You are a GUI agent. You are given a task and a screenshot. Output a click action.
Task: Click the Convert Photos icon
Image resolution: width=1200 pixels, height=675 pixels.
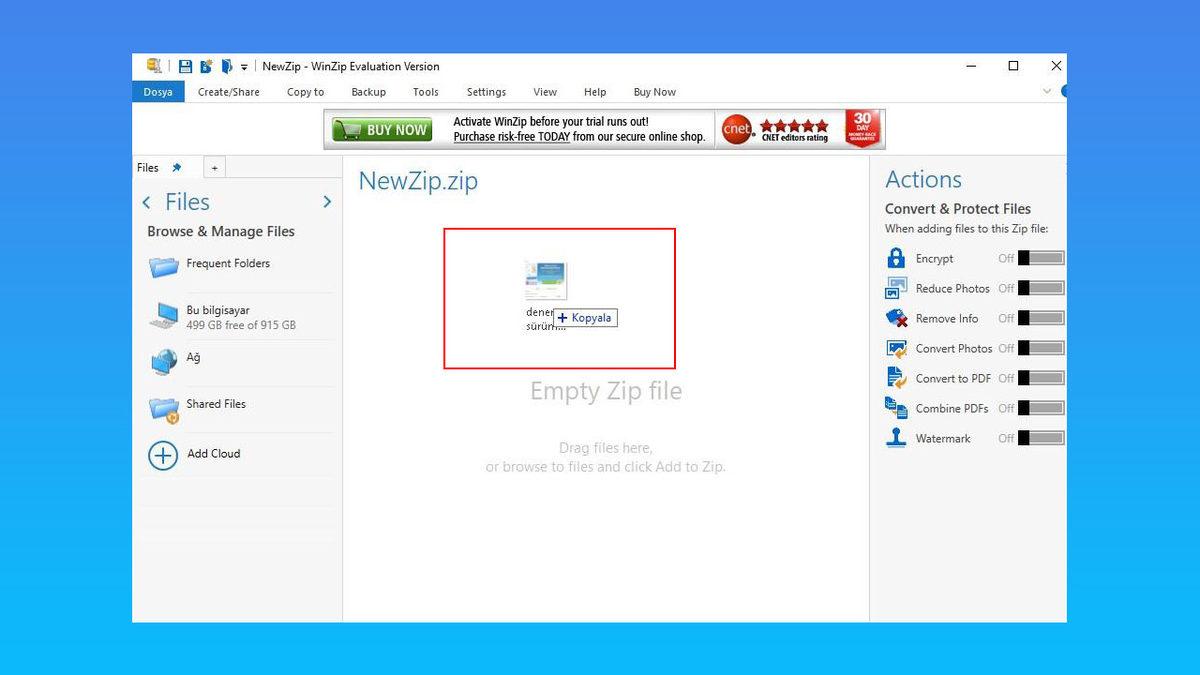point(895,348)
